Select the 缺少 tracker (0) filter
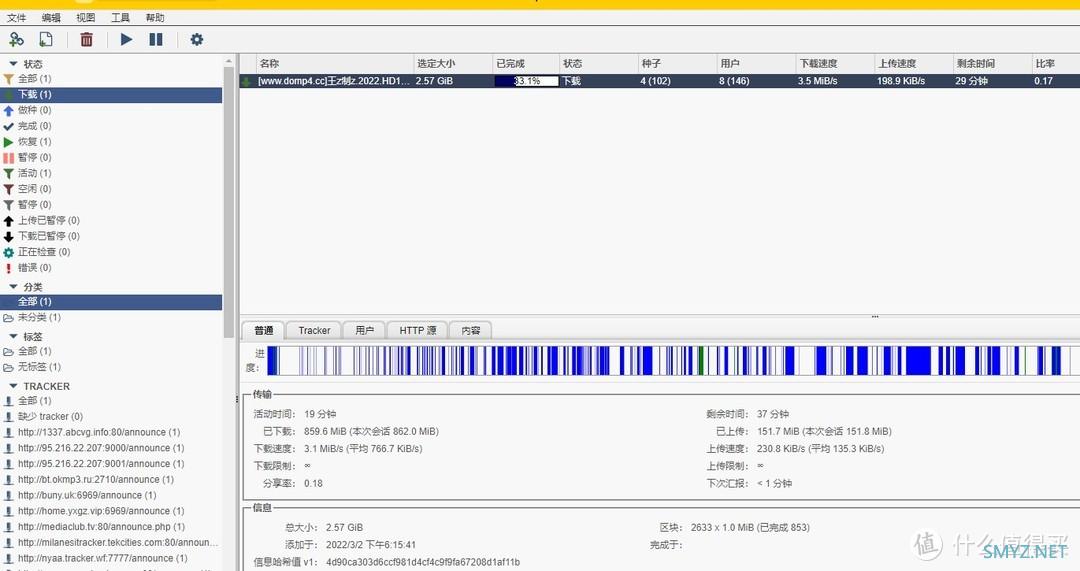The height and width of the screenshot is (571, 1080). pyautogui.click(x=111, y=417)
